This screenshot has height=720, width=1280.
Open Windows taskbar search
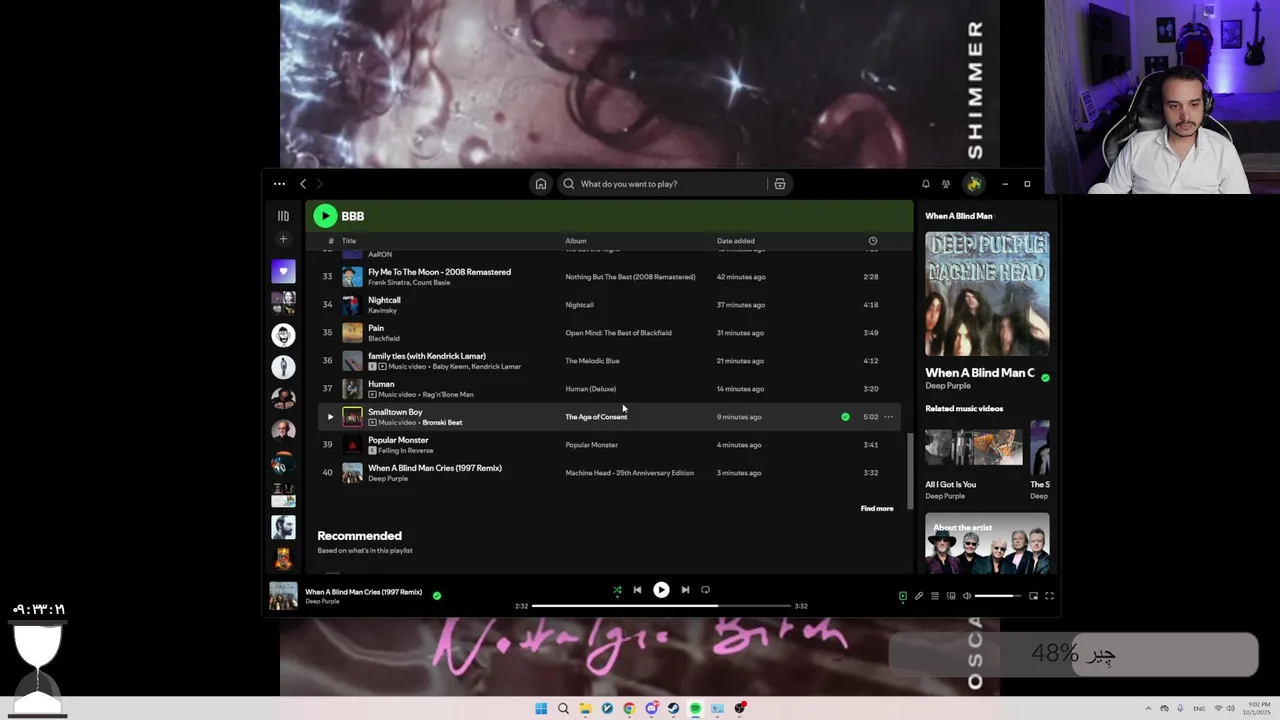coord(563,708)
